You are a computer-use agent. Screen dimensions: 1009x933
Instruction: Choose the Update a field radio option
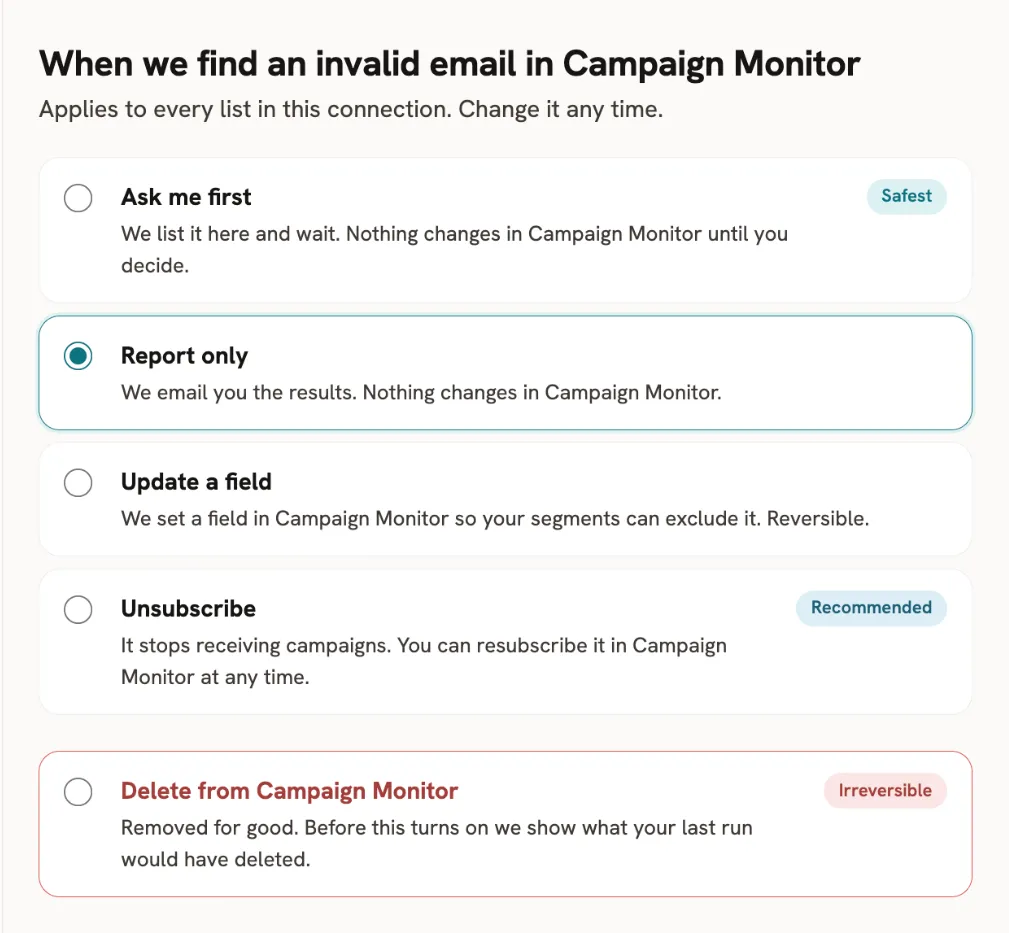pos(78,483)
